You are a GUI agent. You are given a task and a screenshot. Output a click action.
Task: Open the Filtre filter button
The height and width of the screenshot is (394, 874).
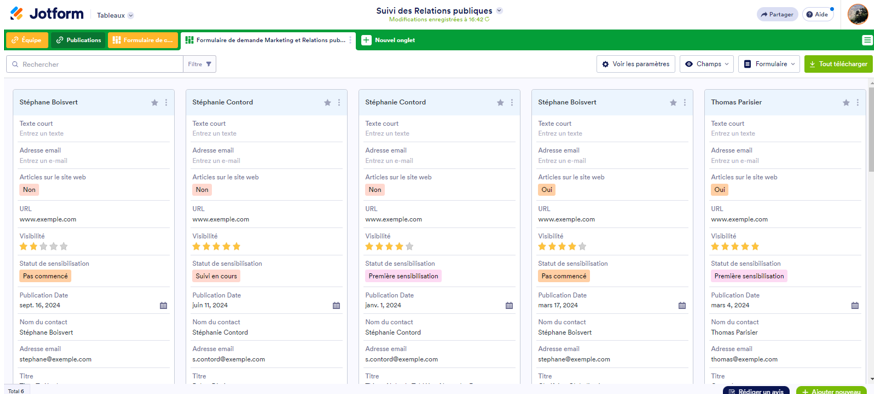[200, 64]
